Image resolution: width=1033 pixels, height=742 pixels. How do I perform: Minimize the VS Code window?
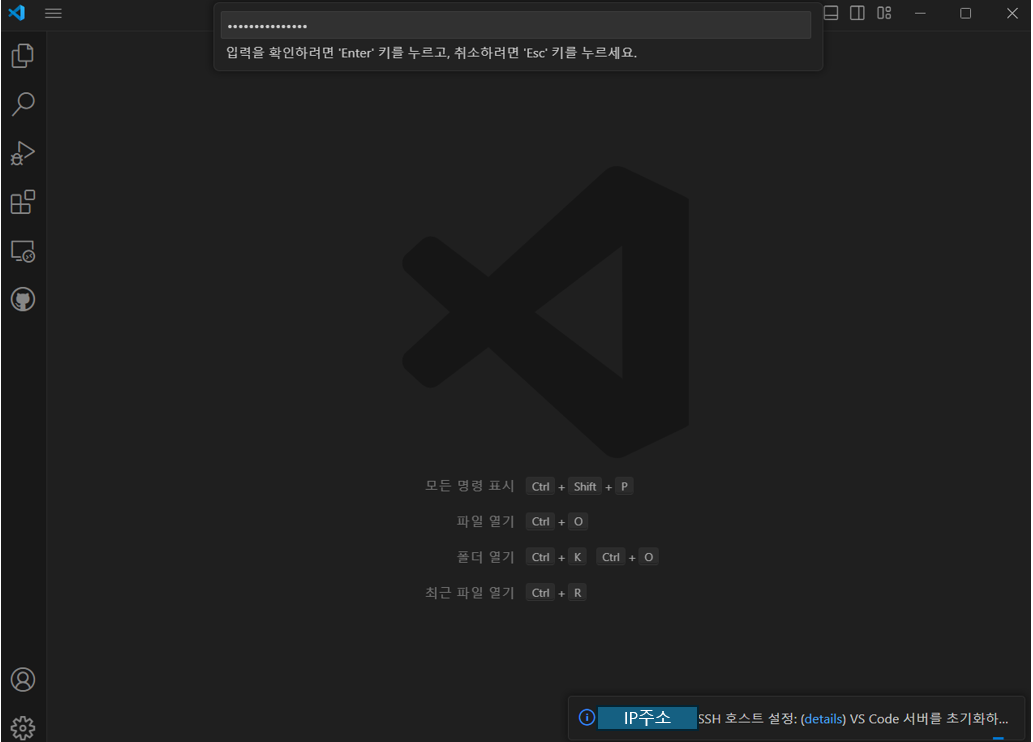click(920, 13)
